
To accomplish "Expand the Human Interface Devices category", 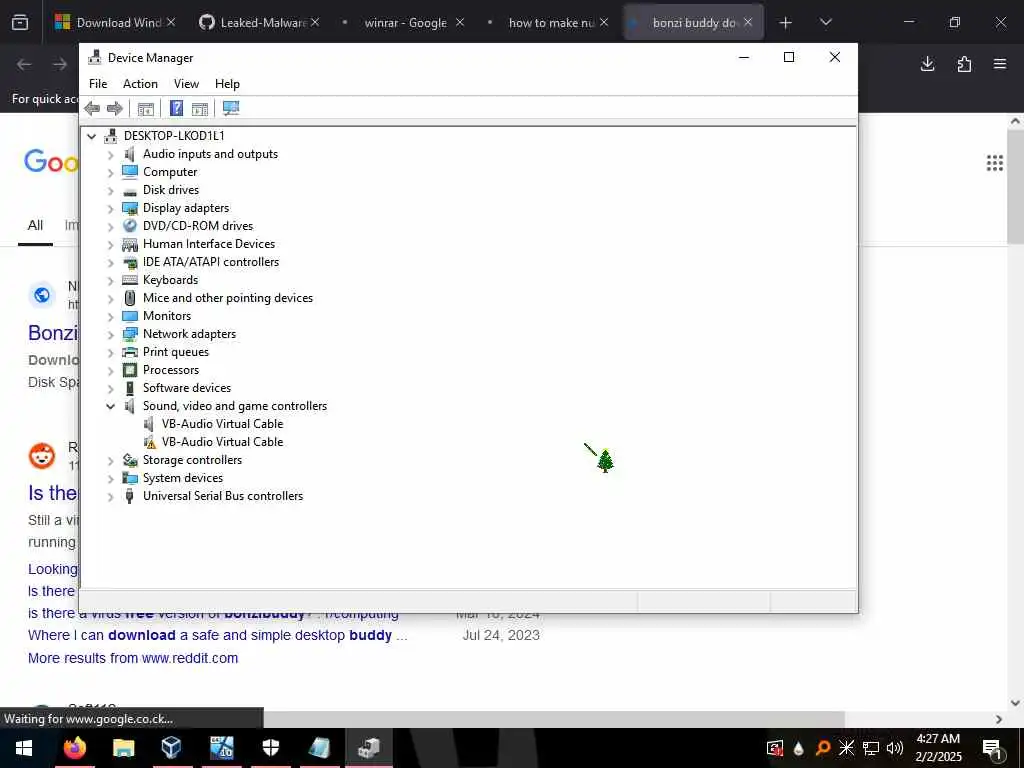I will click(x=110, y=245).
